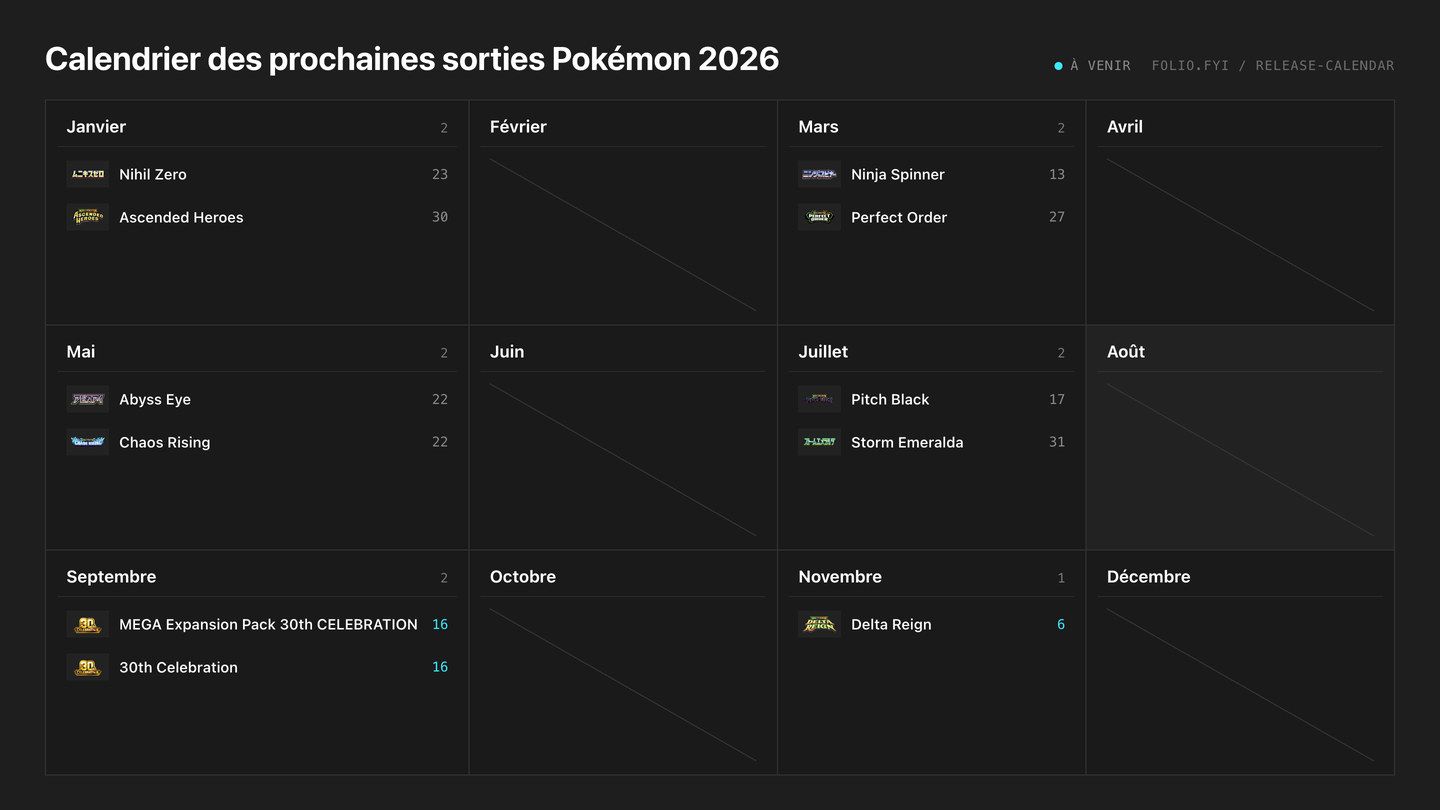
Task: Select the 30th Celebration release name
Action: coord(178,667)
